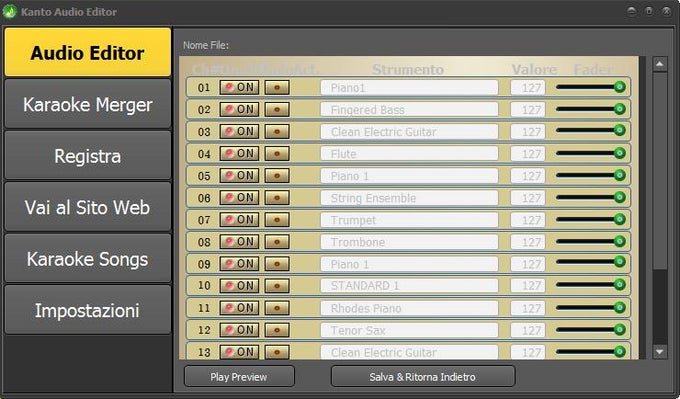680x399 pixels.
Task: Switch to Karaoke Merger
Action: 88,104
